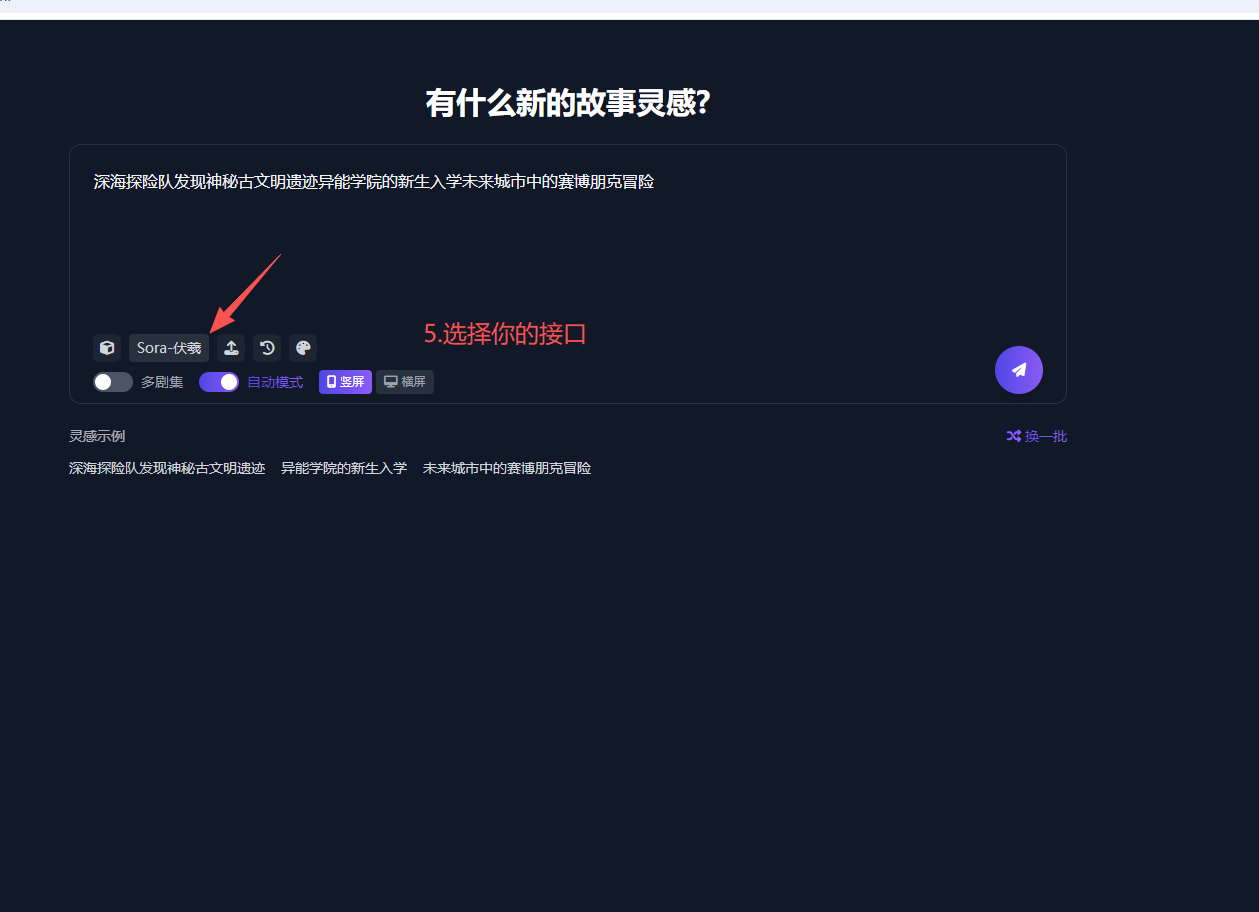
Task: Click the monitor icon inside 横屏 button
Action: click(389, 381)
